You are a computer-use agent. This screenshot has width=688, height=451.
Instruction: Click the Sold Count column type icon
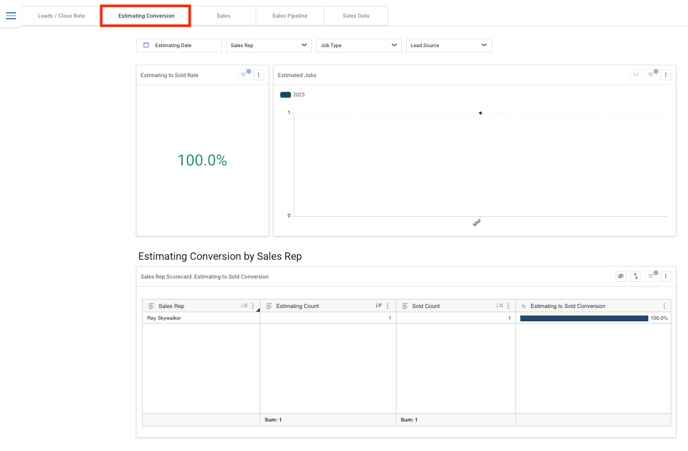(405, 306)
